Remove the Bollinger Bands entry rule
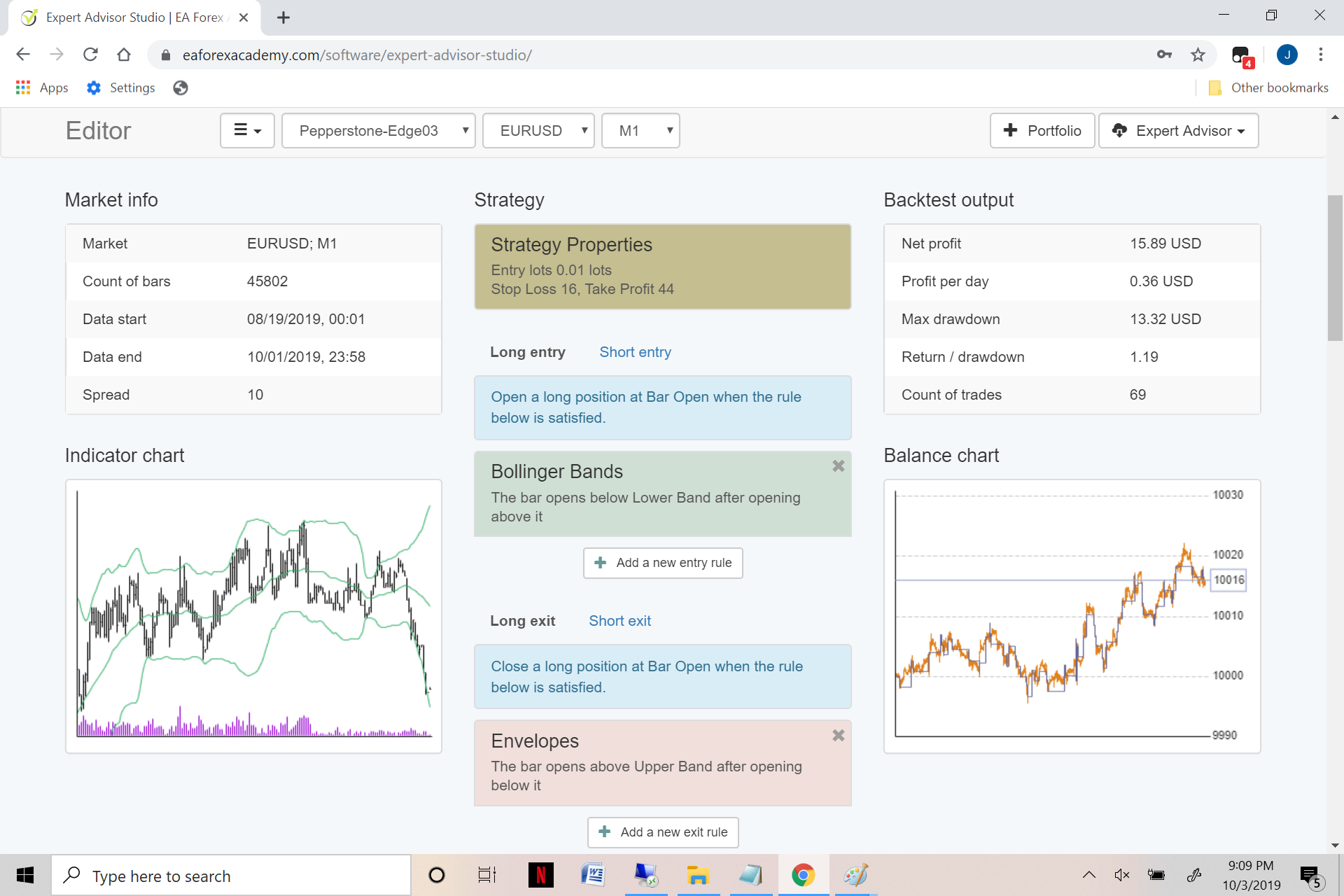 click(x=839, y=466)
